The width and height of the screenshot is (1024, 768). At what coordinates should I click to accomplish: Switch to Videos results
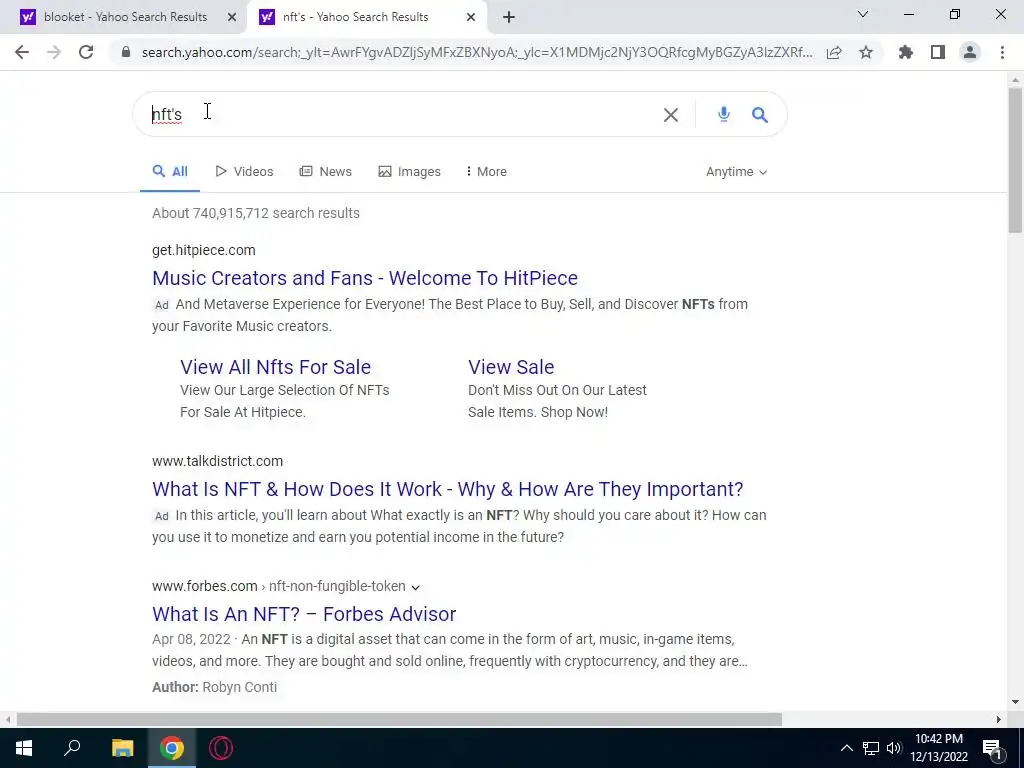244,172
